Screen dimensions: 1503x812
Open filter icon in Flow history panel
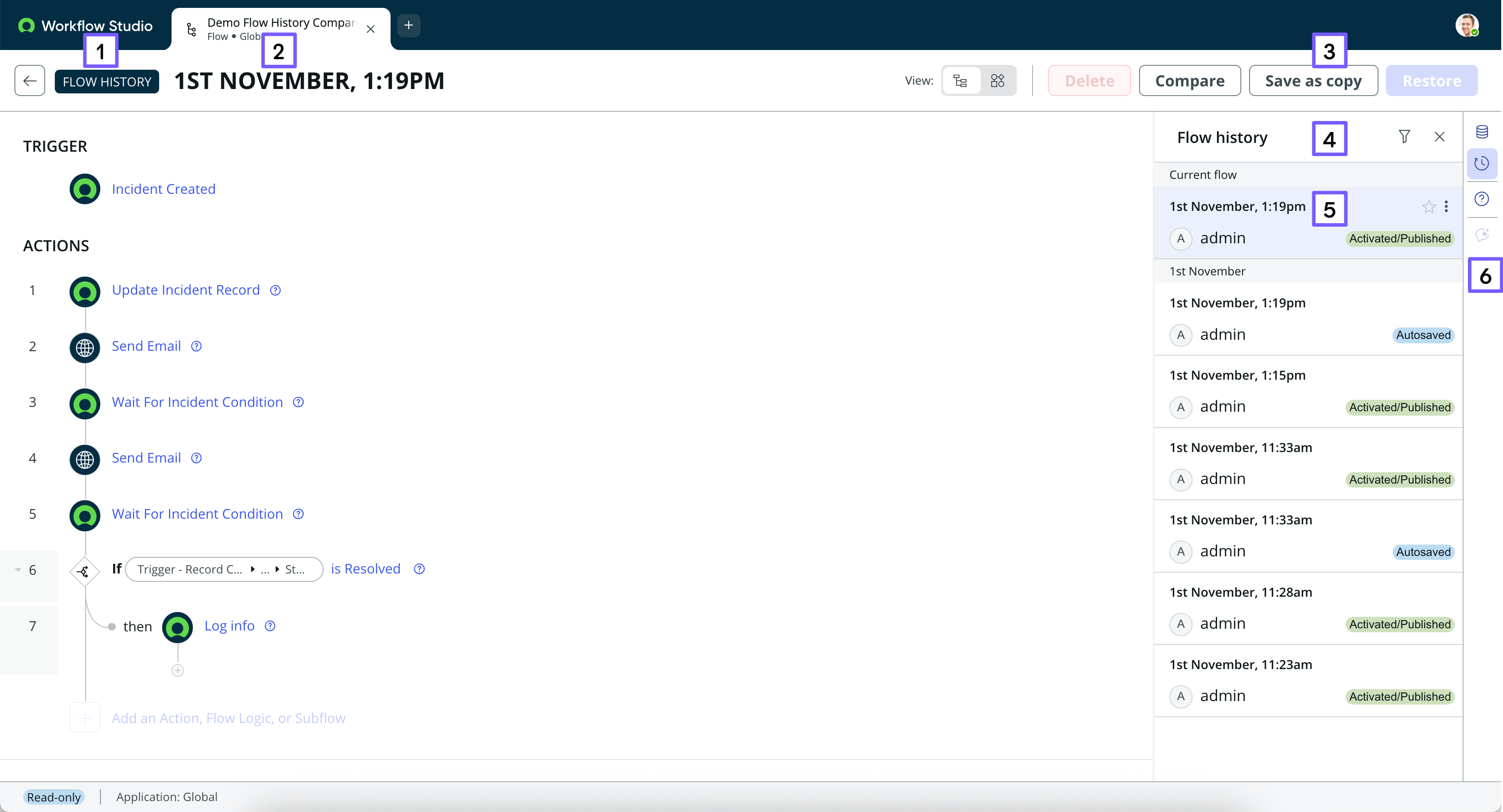tap(1404, 136)
